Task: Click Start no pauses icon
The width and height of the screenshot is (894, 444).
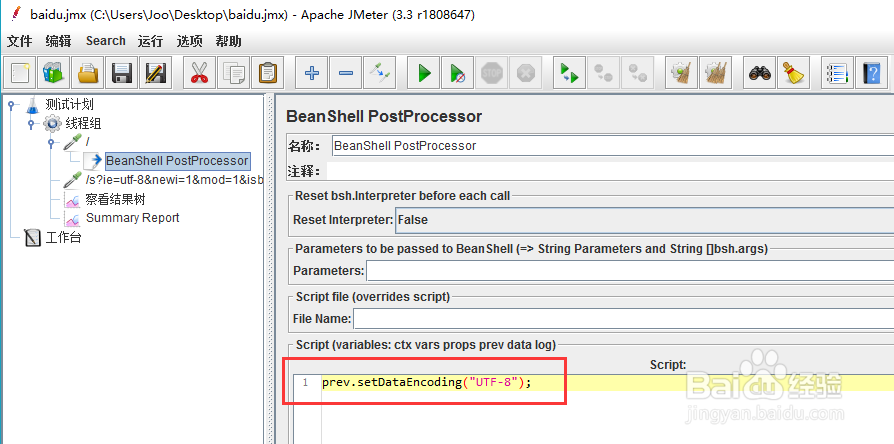Action: (x=457, y=73)
